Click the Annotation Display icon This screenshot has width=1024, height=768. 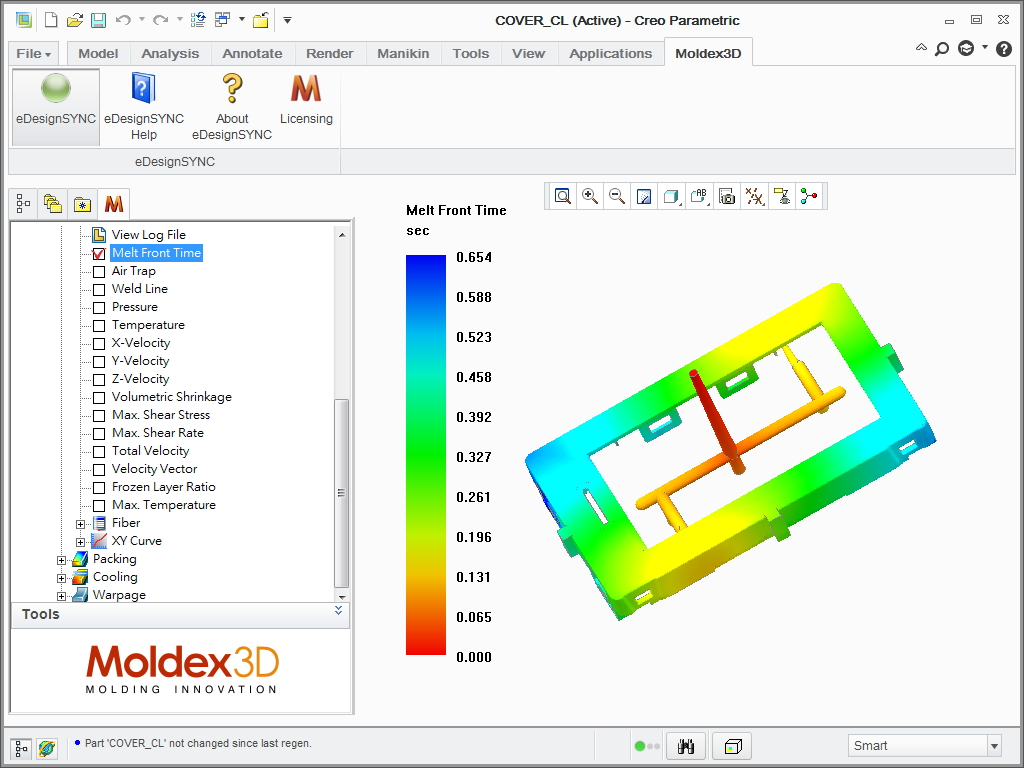pos(782,196)
